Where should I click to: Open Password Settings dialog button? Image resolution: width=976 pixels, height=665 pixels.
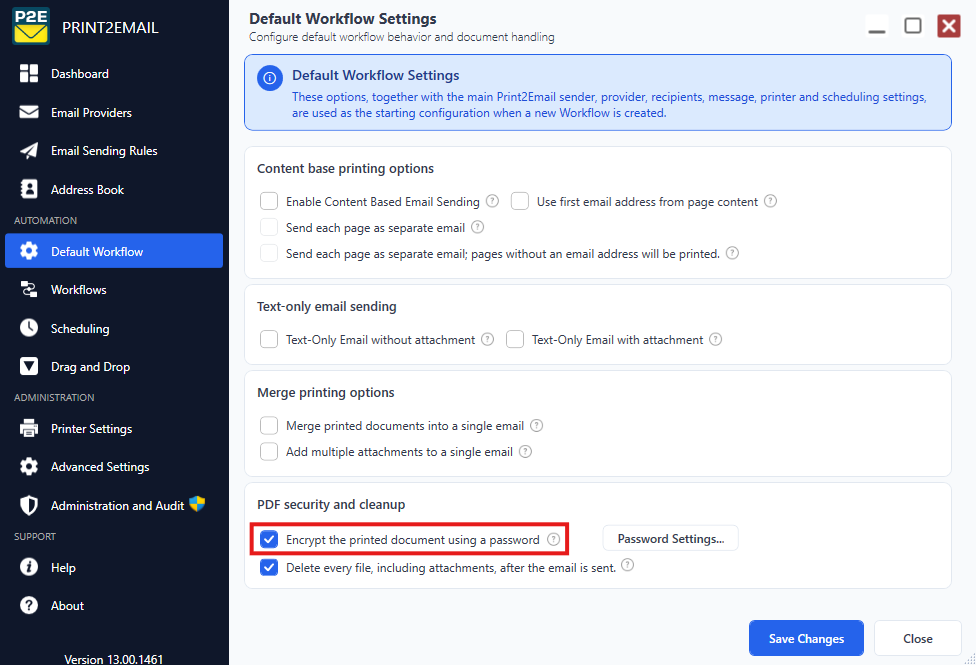pos(670,539)
